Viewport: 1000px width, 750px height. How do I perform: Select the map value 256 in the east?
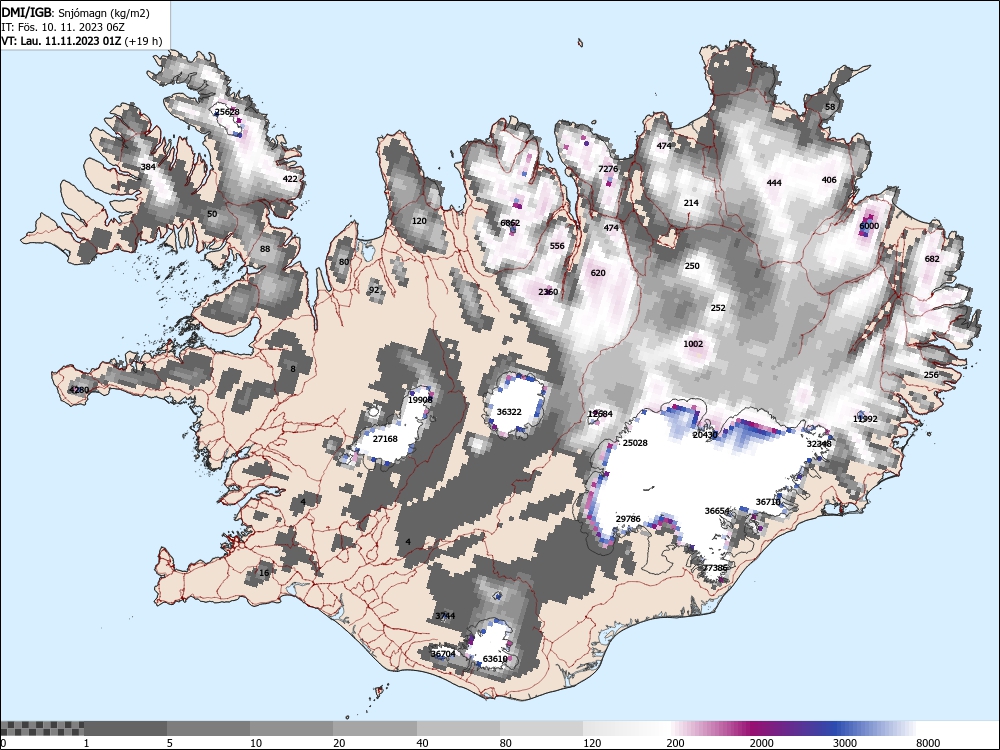(931, 375)
